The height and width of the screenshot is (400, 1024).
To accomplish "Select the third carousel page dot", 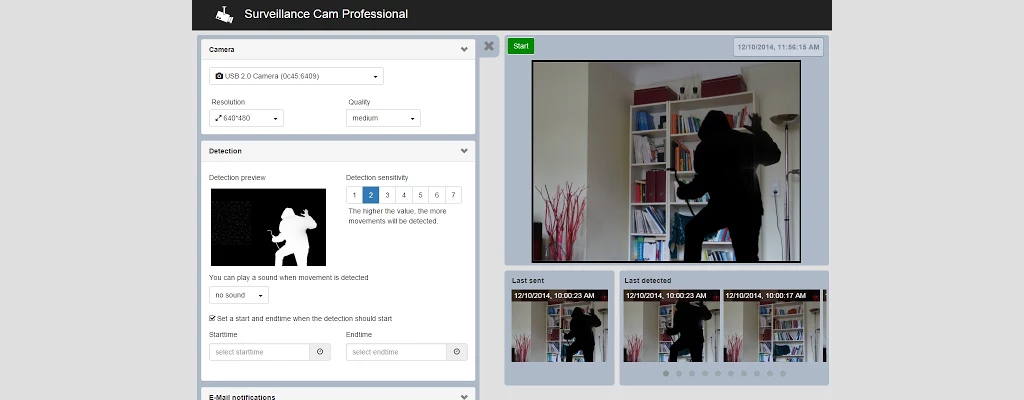I will click(x=692, y=374).
